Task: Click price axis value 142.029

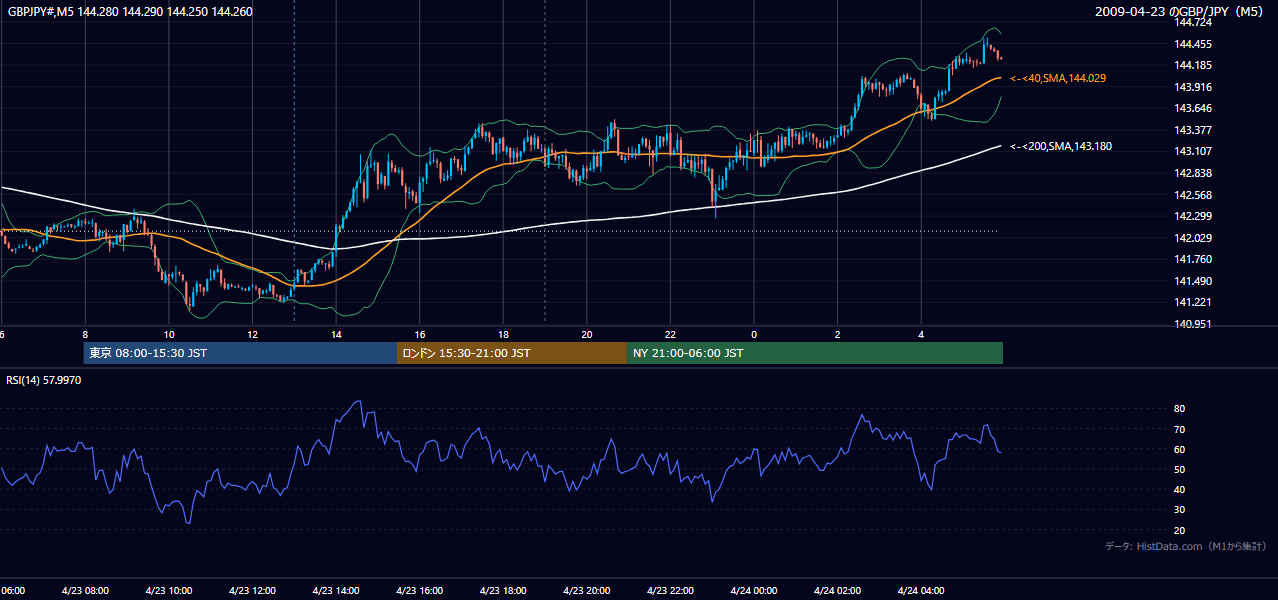Action: coord(1193,239)
